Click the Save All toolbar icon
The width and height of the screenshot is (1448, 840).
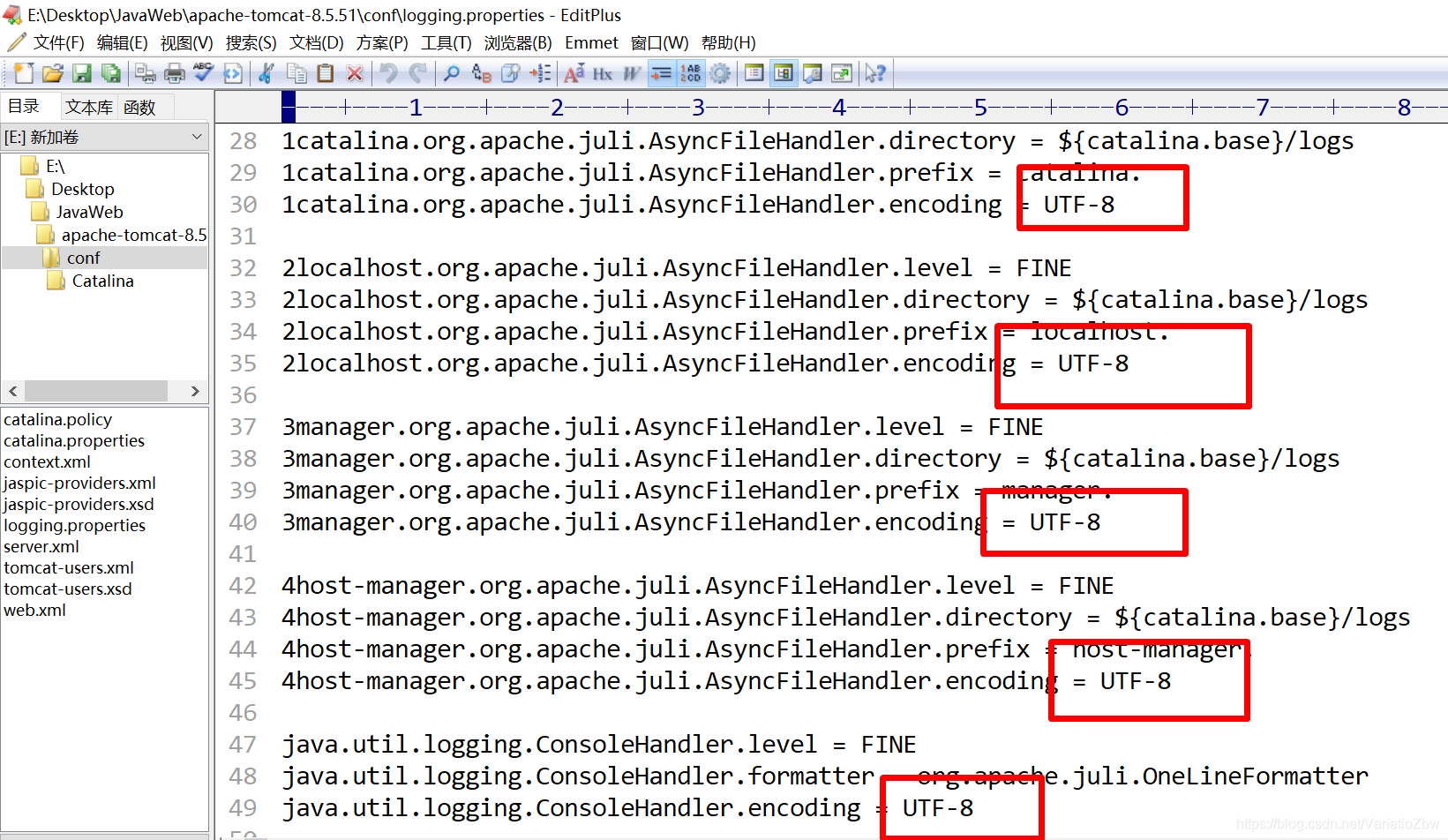click(111, 73)
